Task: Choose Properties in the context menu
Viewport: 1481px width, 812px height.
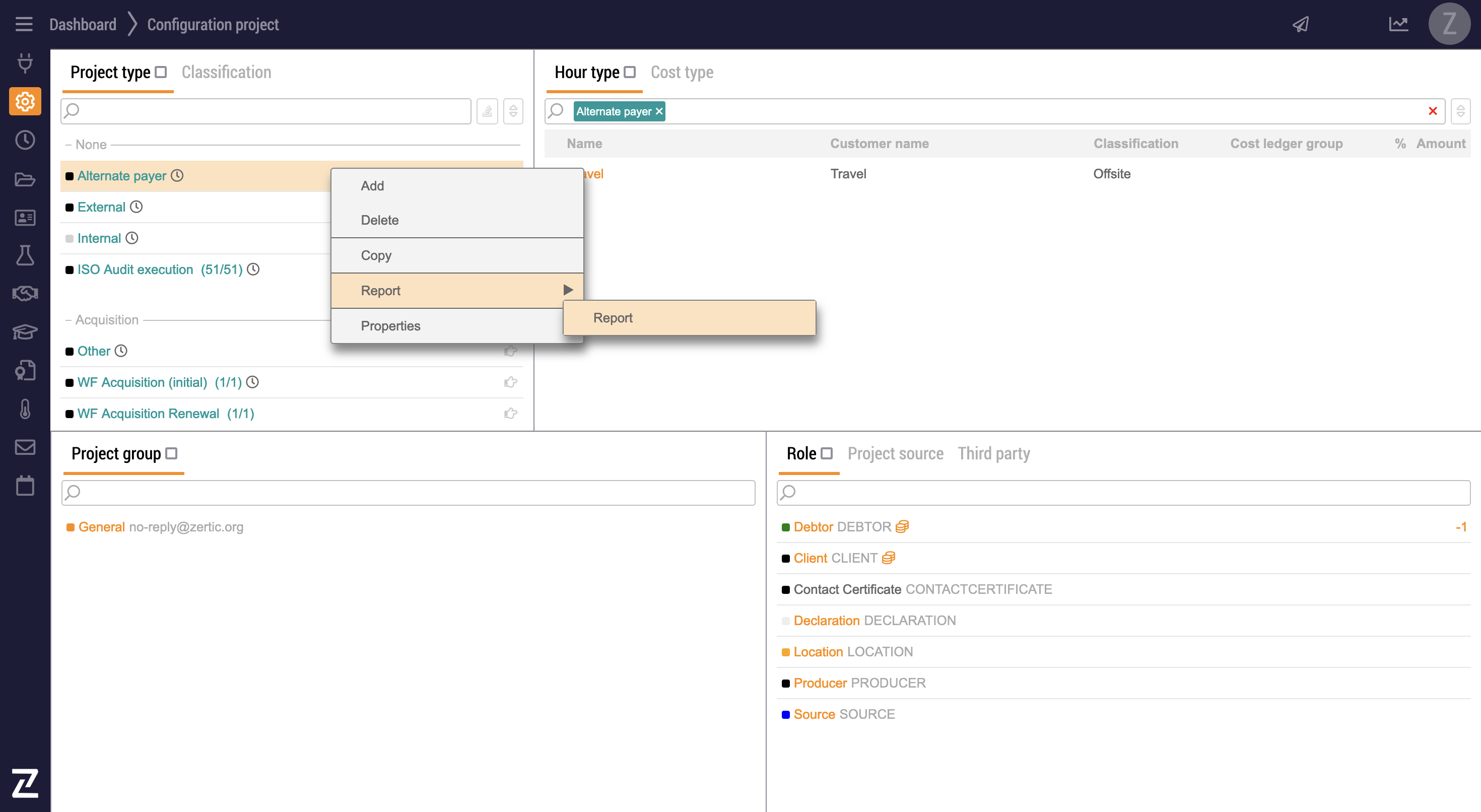Action: point(390,325)
